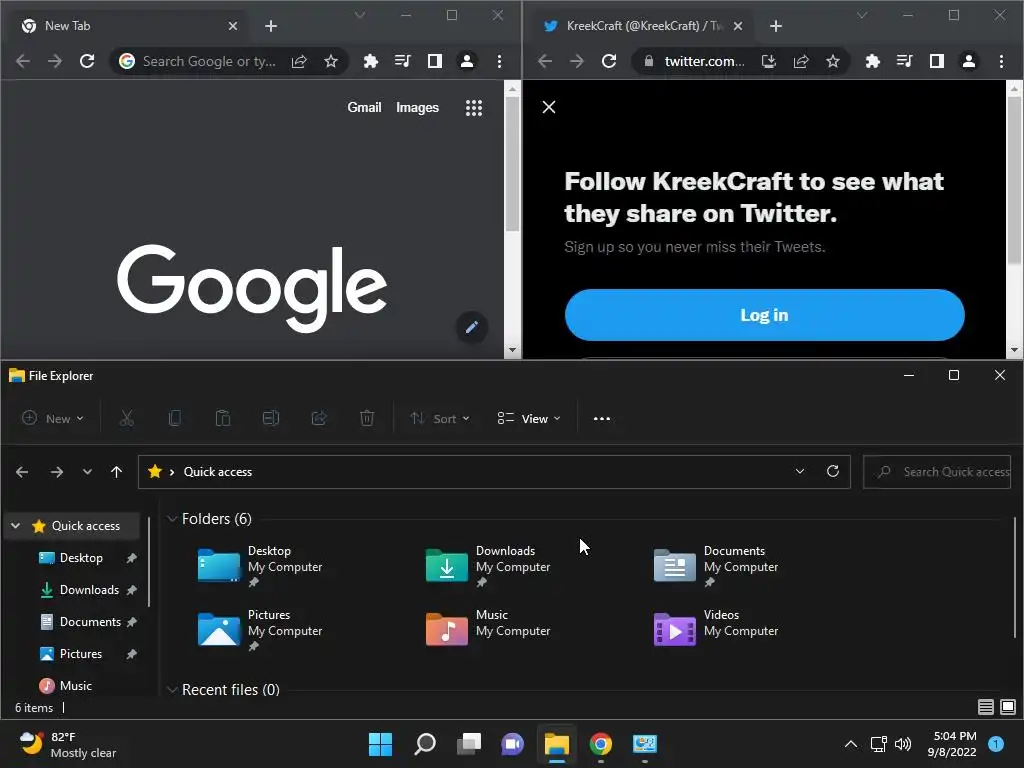
Task: Open Chrome profile icon in Twitter window
Action: point(968,61)
